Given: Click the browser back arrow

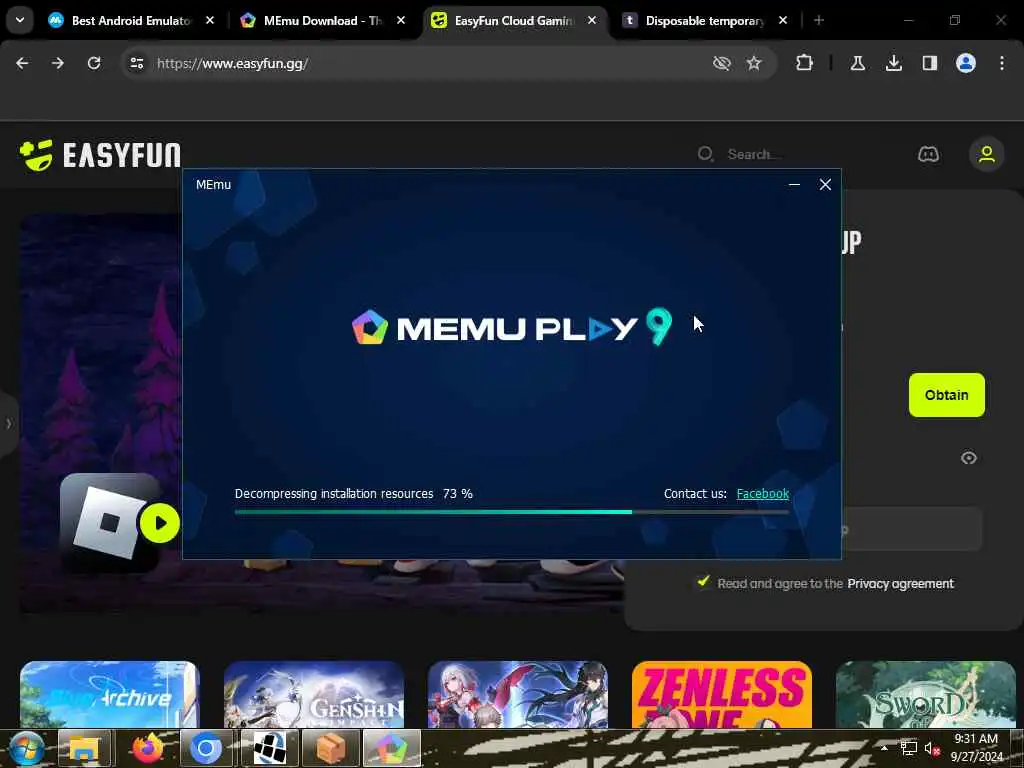Looking at the screenshot, I should coord(22,63).
